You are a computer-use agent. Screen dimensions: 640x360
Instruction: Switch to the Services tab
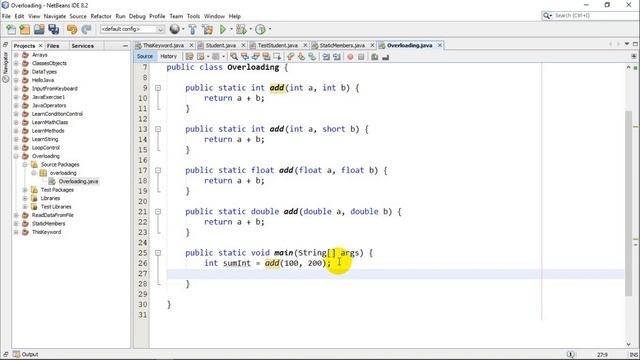click(x=82, y=46)
